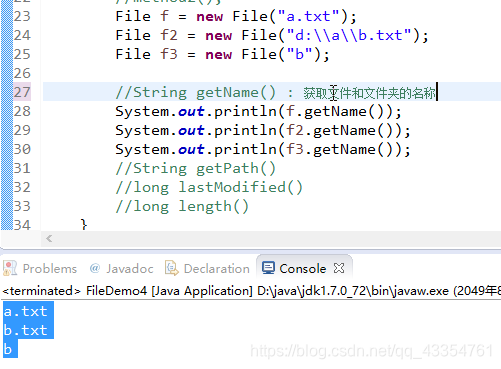This screenshot has width=501, height=369.
Task: Click the left arrow of horizontal scrollbar
Action: coord(49,239)
